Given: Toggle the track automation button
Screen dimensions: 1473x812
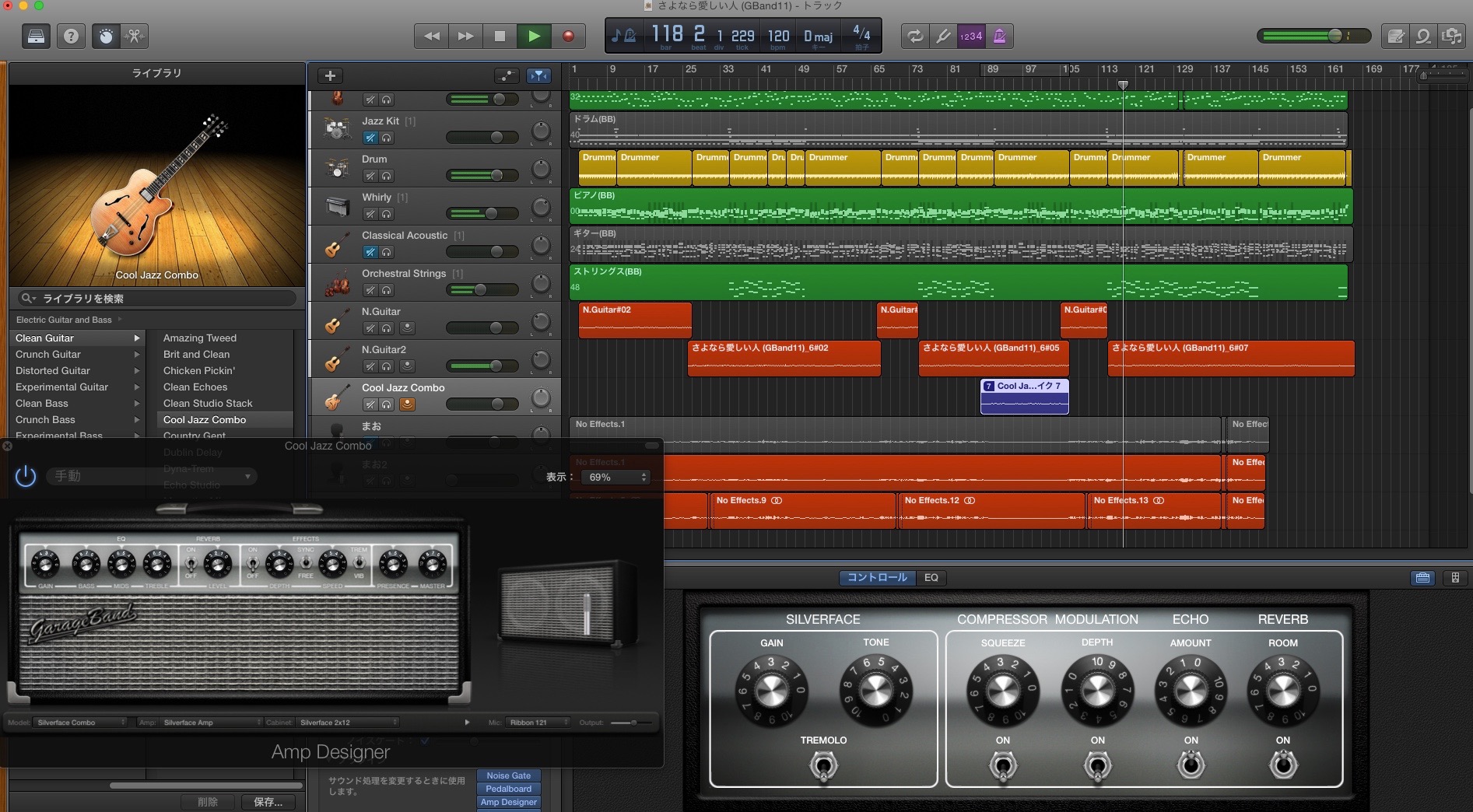Looking at the screenshot, I should (x=507, y=75).
